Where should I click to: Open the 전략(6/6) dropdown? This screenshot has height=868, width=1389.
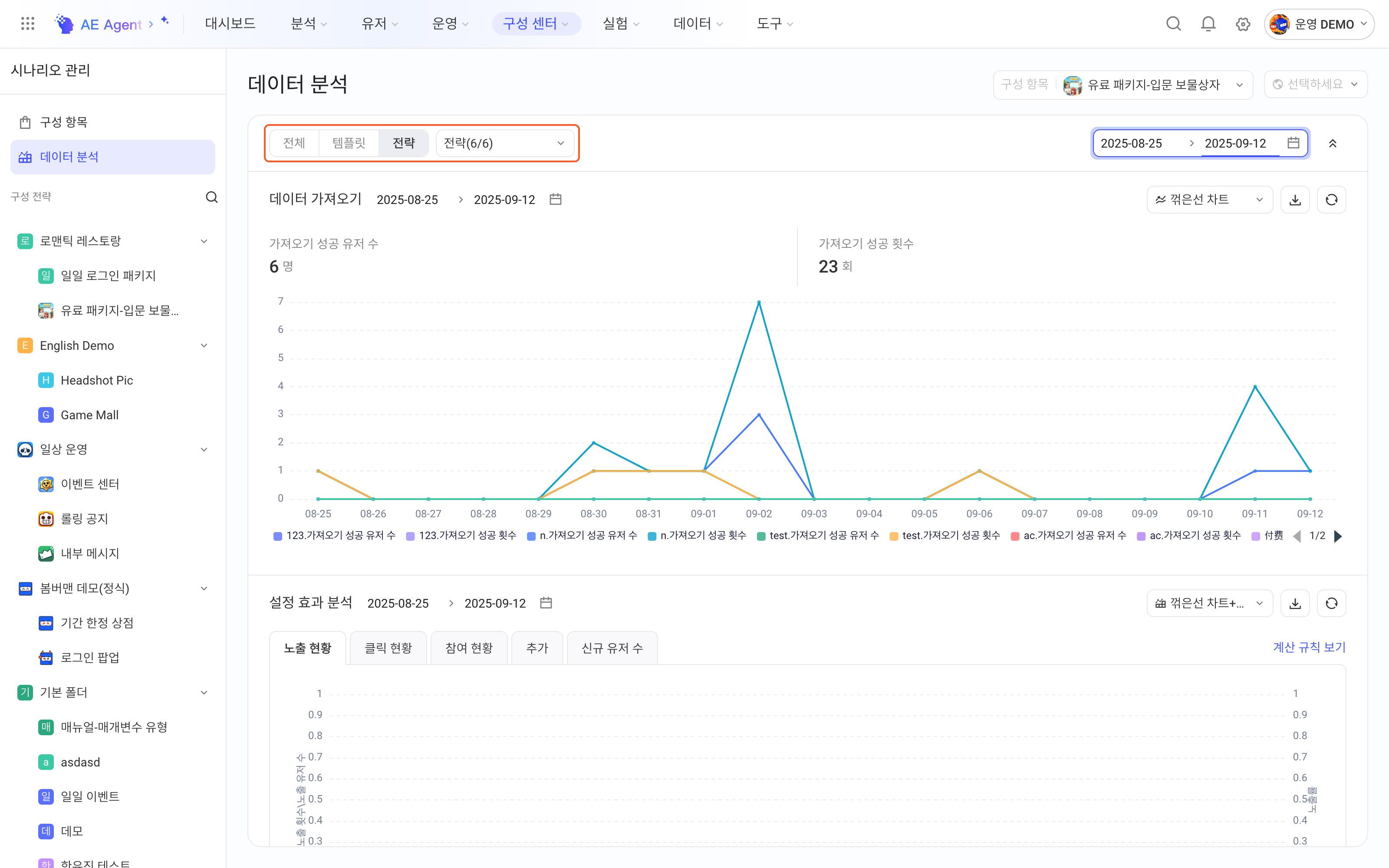pos(504,143)
